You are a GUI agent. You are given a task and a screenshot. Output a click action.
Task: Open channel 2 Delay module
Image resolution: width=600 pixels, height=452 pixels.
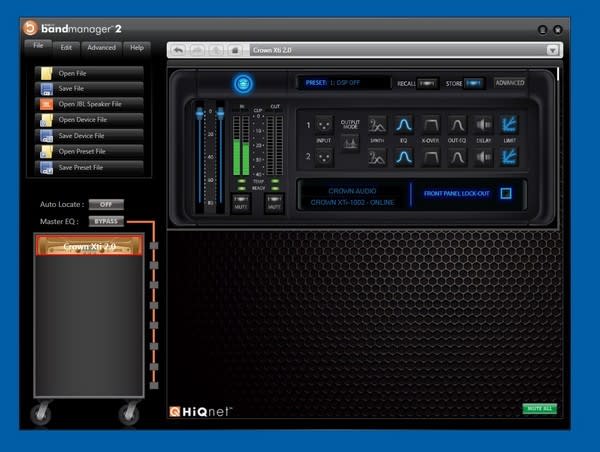pyautogui.click(x=483, y=157)
